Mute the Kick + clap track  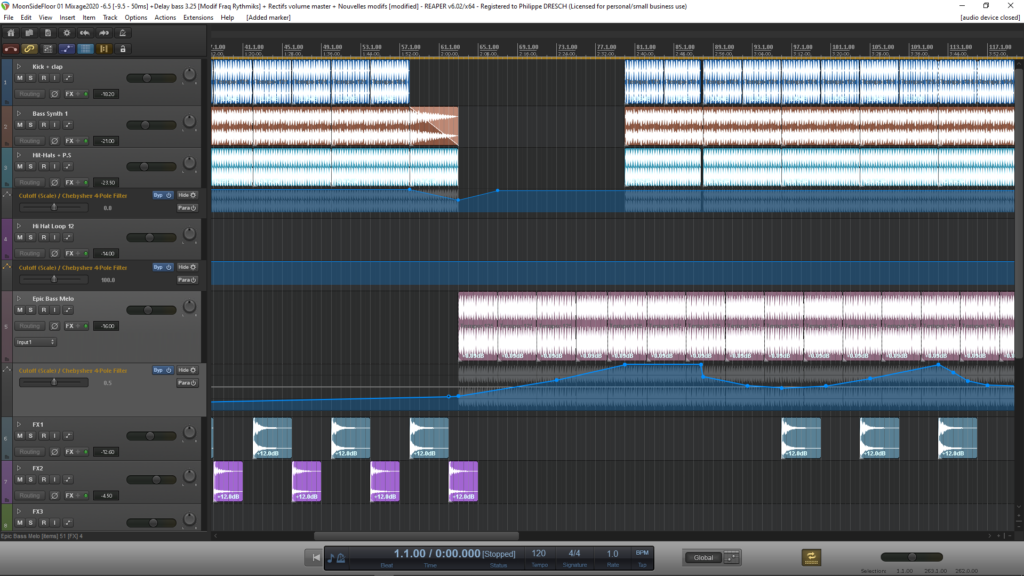(x=20, y=78)
